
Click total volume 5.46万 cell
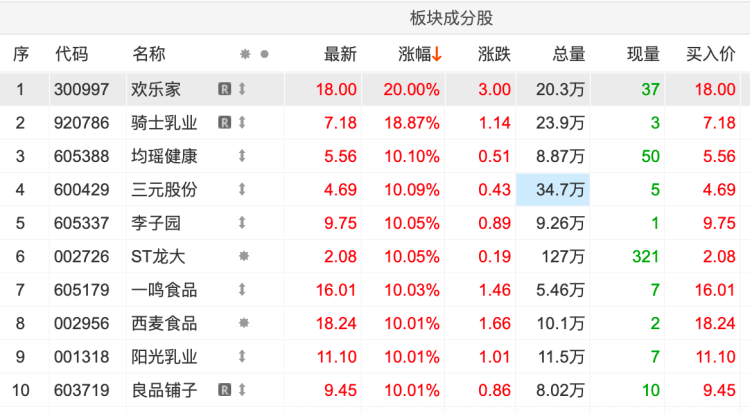tap(560, 290)
